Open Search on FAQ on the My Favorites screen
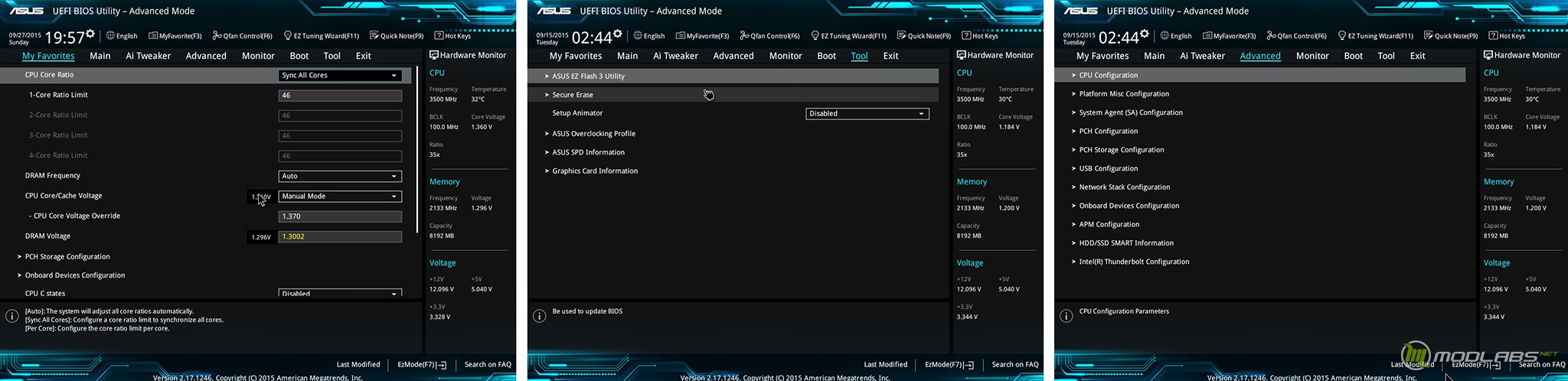The image size is (1568, 381). click(488, 364)
